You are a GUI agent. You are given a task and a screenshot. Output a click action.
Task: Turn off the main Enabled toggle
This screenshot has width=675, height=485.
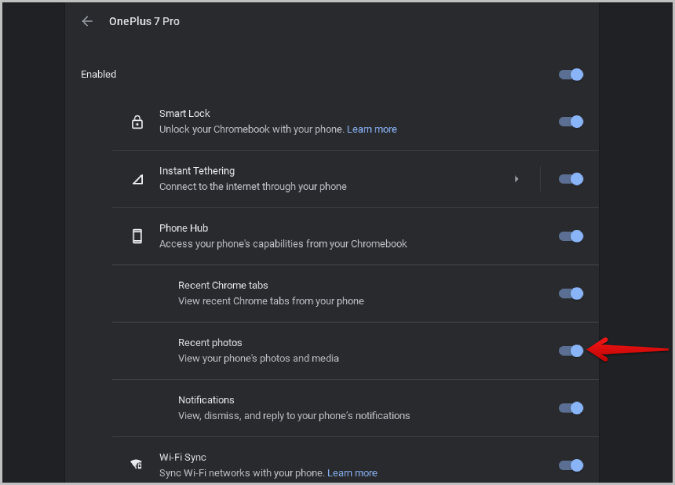(571, 74)
